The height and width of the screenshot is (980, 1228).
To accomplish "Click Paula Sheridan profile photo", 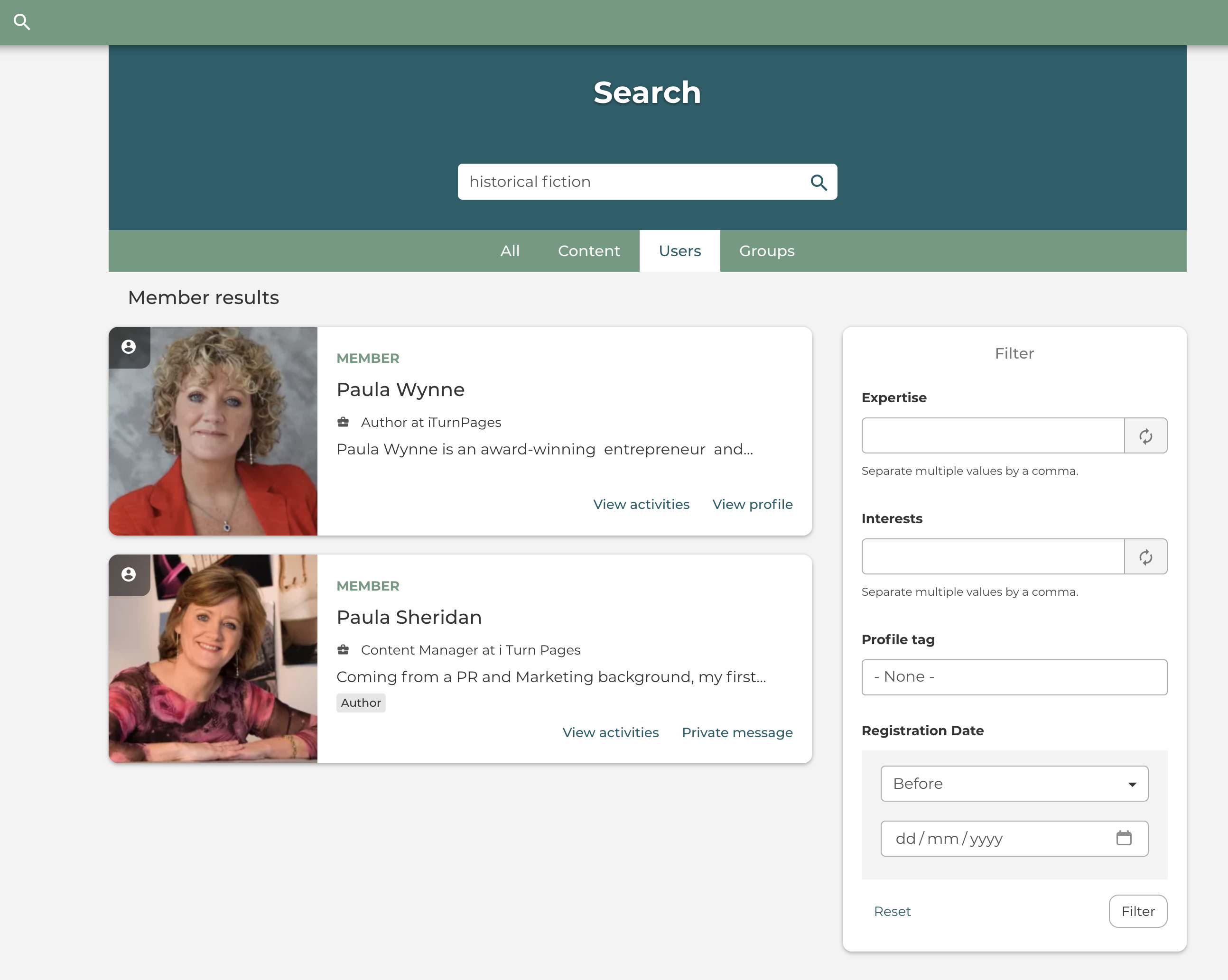I will pyautogui.click(x=213, y=659).
